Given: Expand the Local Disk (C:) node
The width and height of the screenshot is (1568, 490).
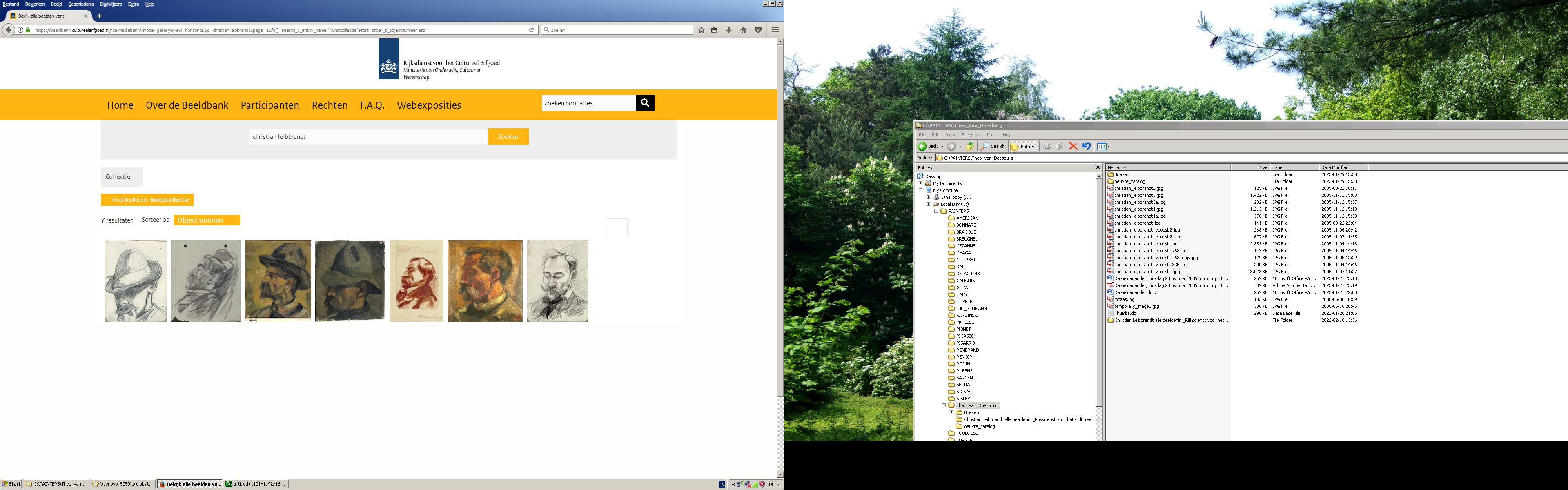Looking at the screenshot, I should [928, 204].
